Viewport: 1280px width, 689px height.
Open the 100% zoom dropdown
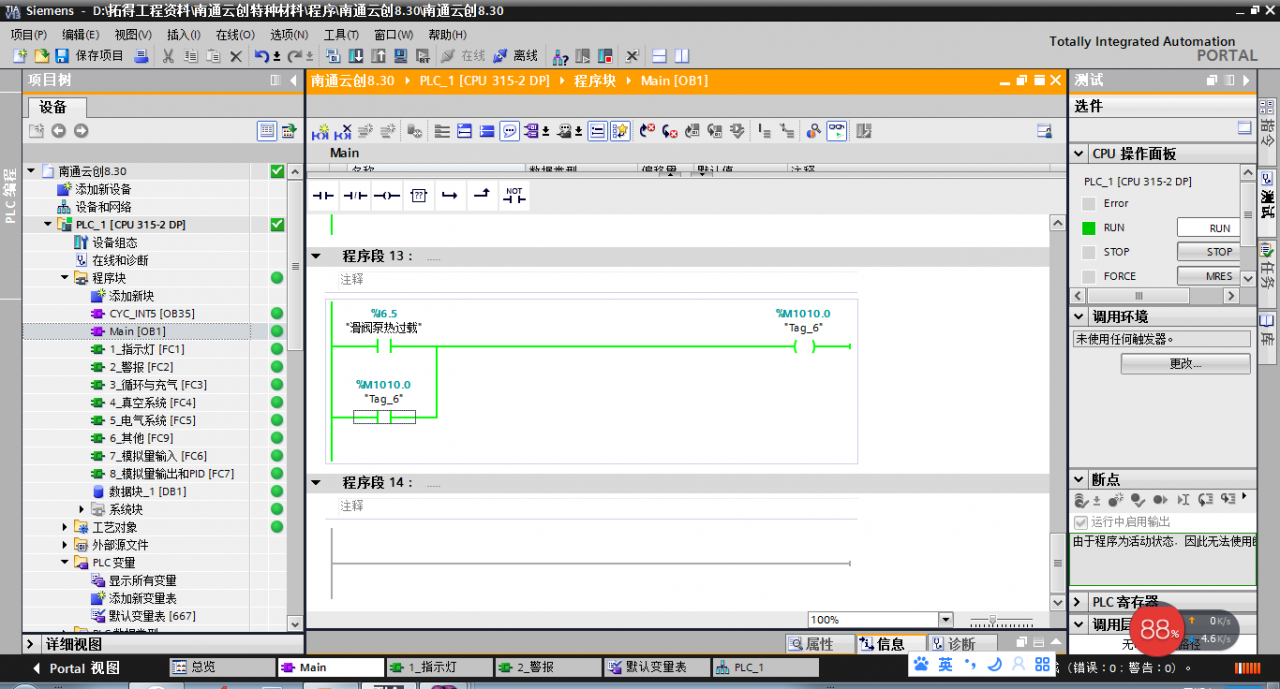pyautogui.click(x=945, y=620)
